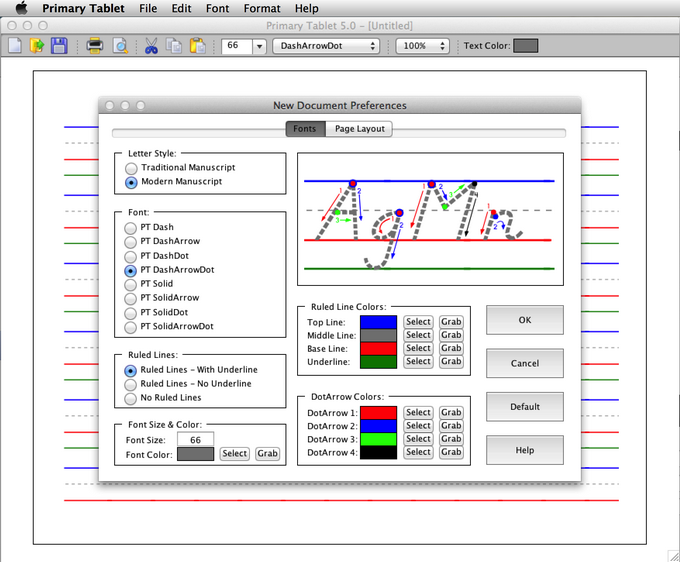Click Grab next to Top Line color
The image size is (680, 562).
click(451, 322)
